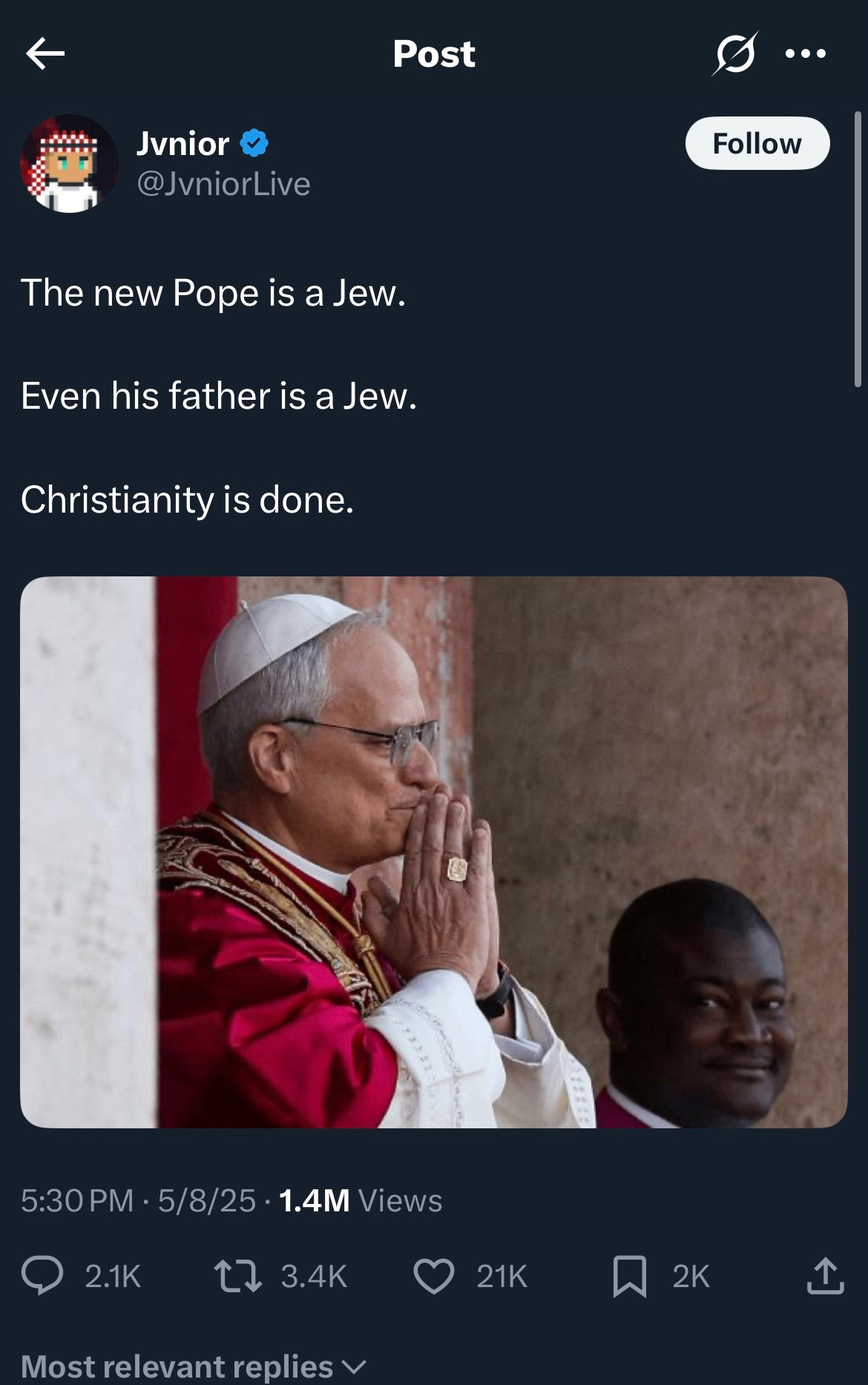Click the Jvnior display name
Screen dimensions: 868x1385
click(183, 143)
